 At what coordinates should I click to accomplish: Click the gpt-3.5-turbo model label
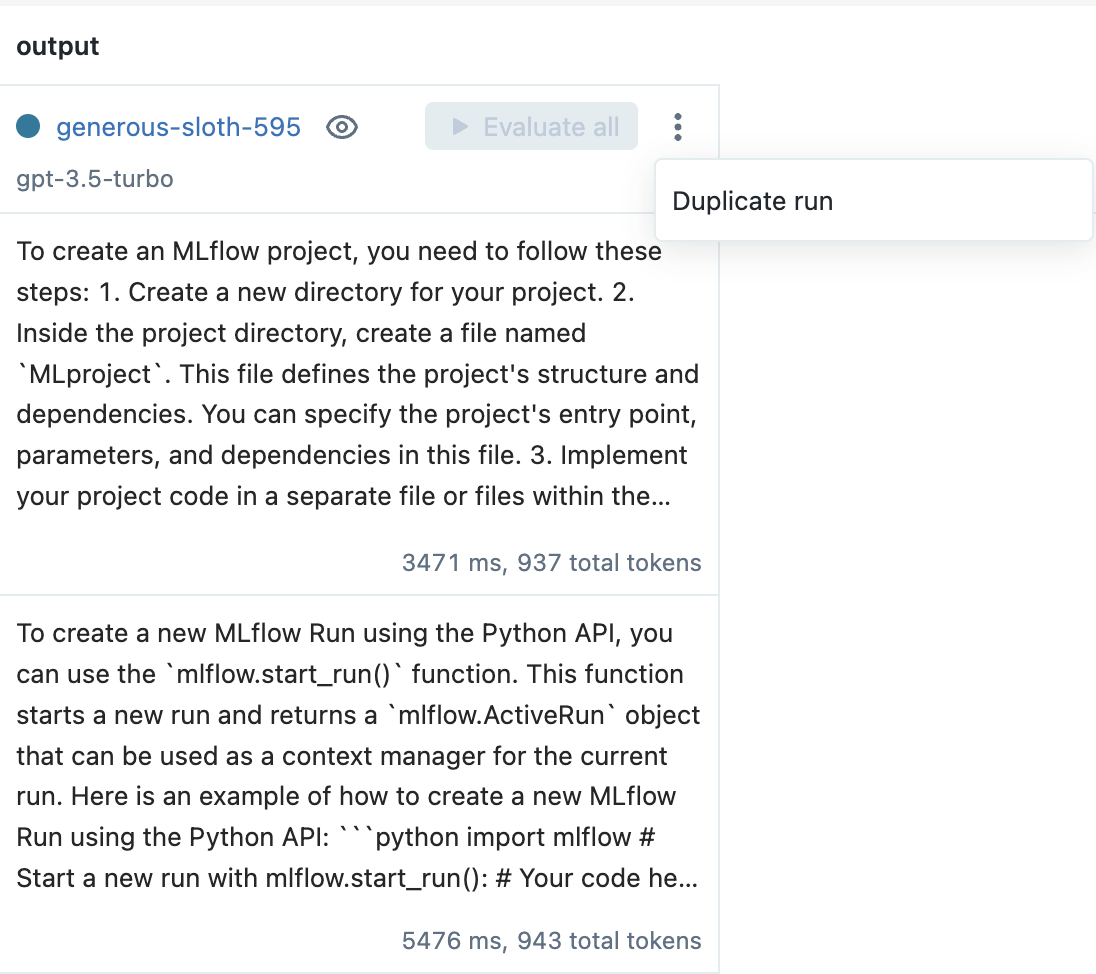coord(95,179)
